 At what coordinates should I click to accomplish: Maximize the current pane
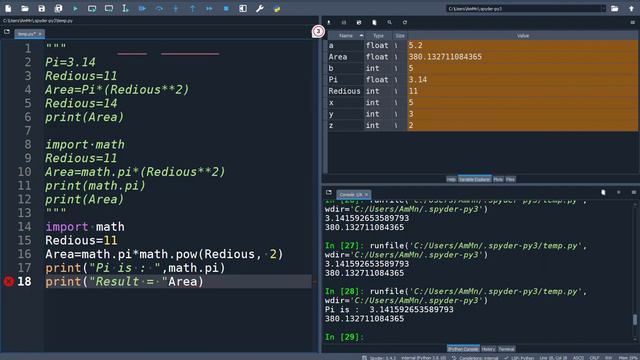click(243, 8)
